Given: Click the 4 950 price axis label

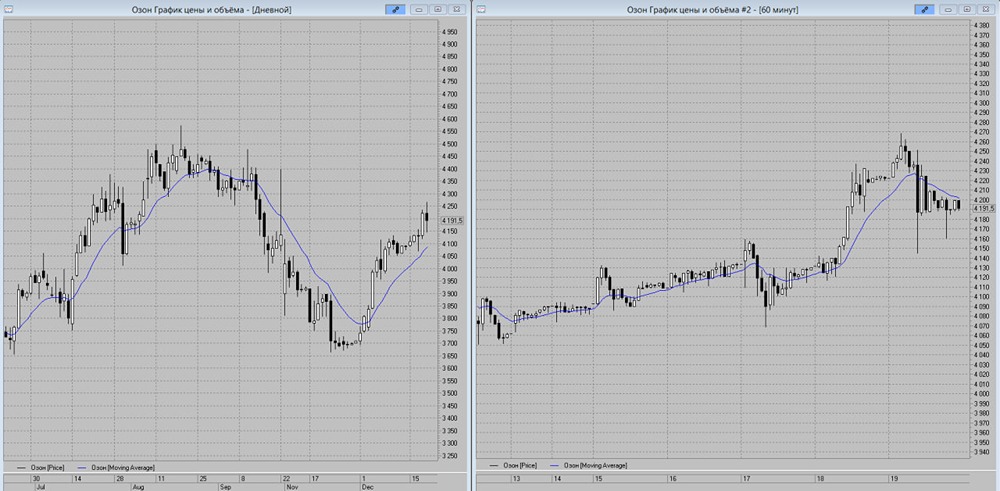Looking at the screenshot, I should pos(450,32).
